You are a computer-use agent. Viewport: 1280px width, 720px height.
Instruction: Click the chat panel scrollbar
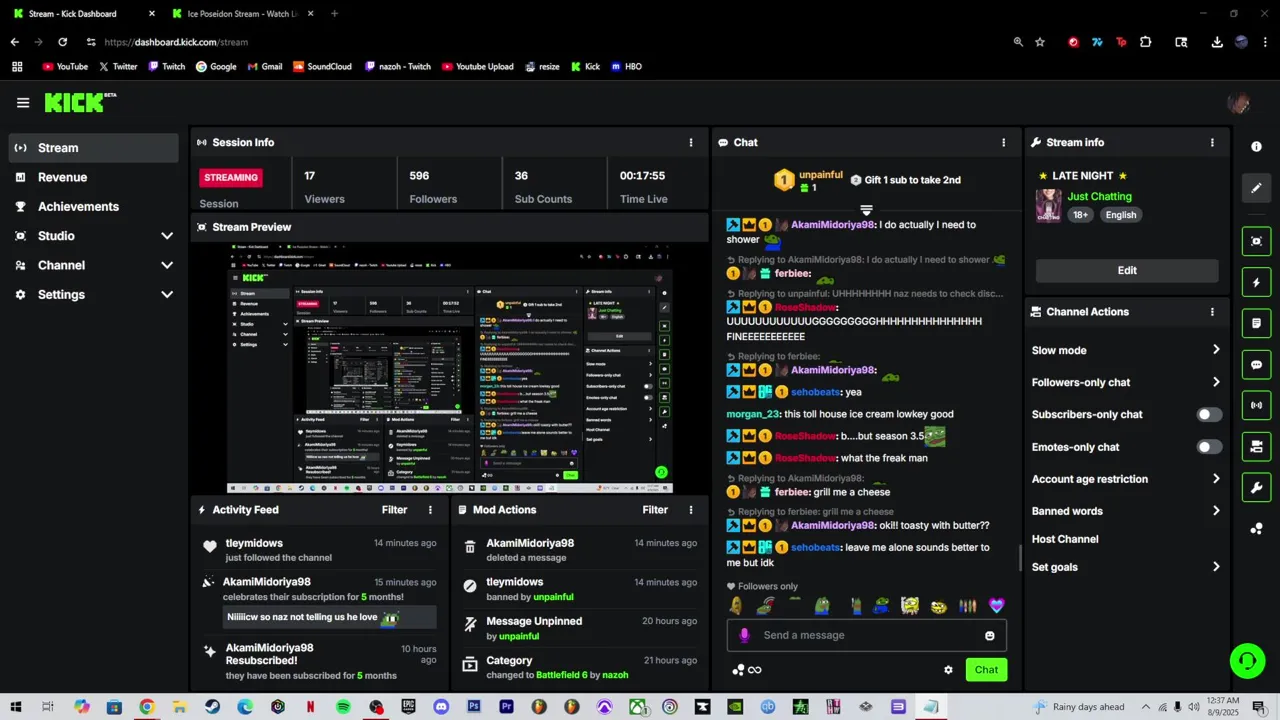click(x=1020, y=558)
